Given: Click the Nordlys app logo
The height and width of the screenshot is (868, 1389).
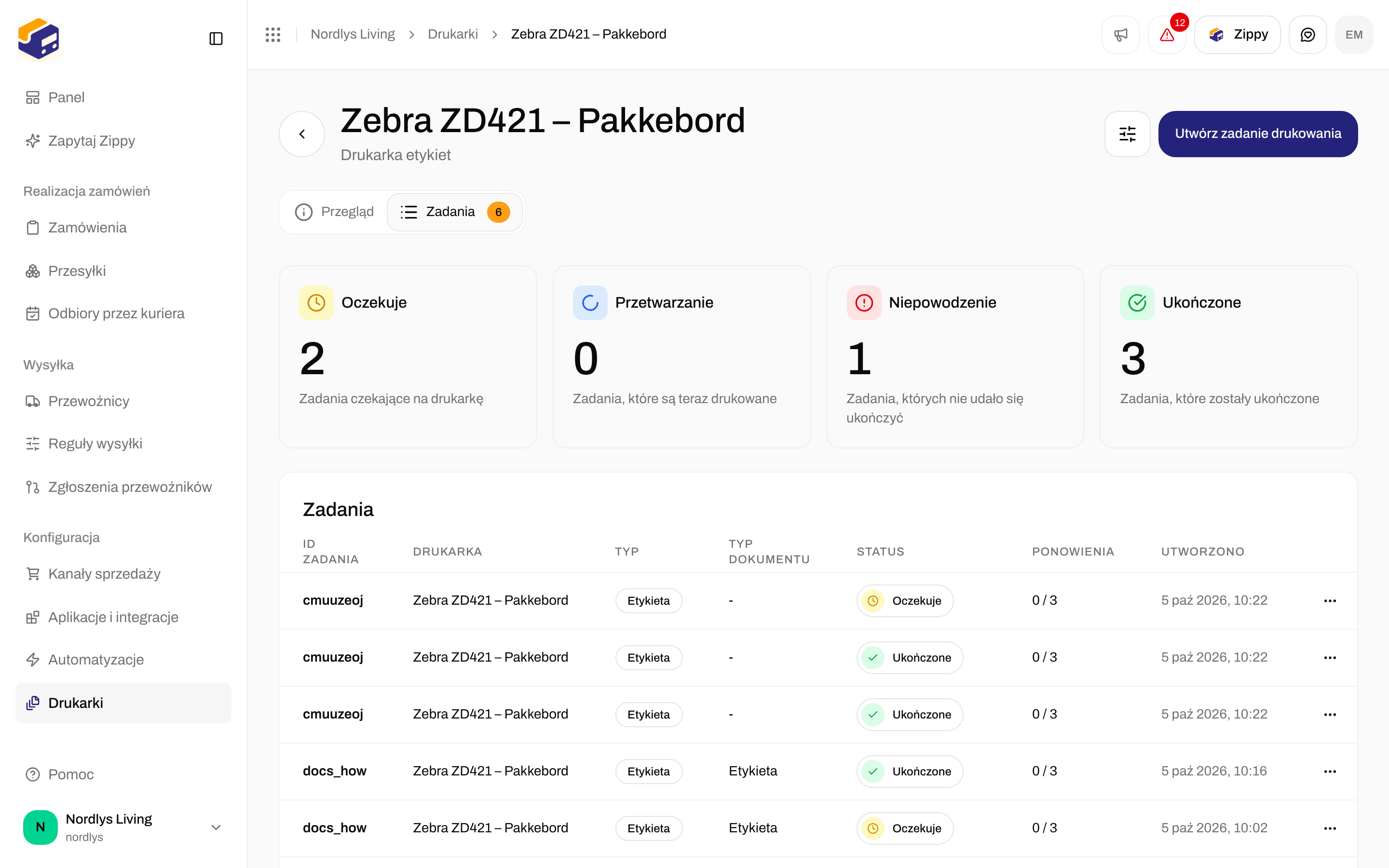Looking at the screenshot, I should 39,39.
